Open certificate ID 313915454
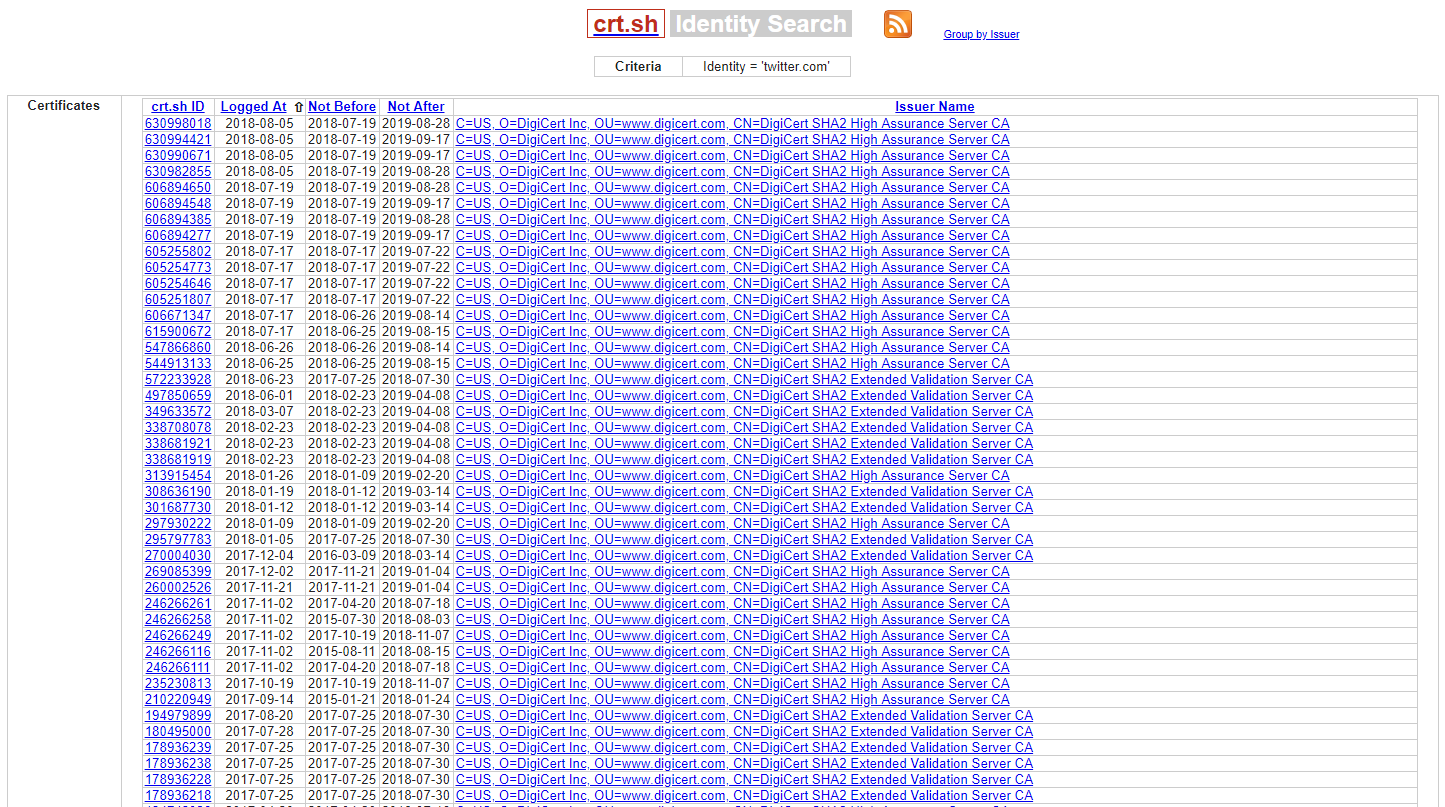Screen dimensions: 1445x807 [x=178, y=476]
